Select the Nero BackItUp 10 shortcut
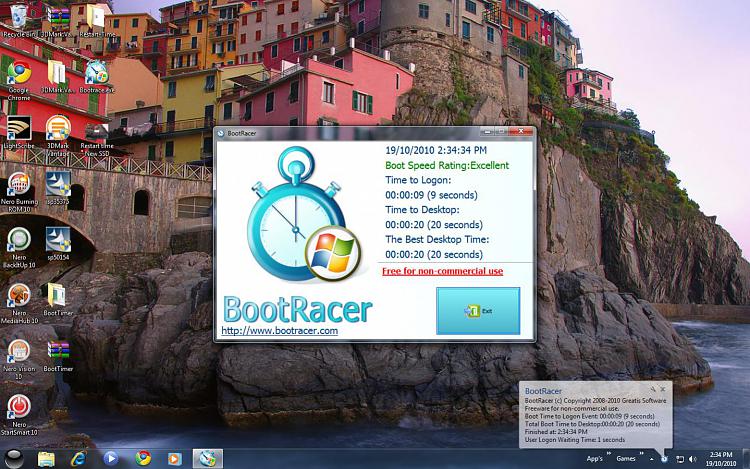 [x=19, y=248]
